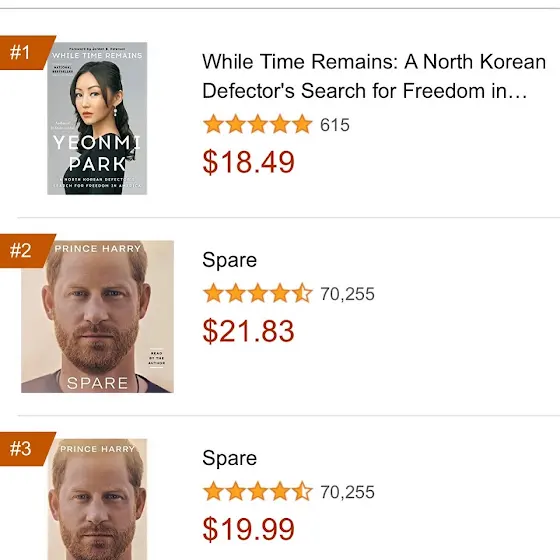The image size is (560, 560).
Task: Open the While Time Remains book cover
Action: pos(97,118)
